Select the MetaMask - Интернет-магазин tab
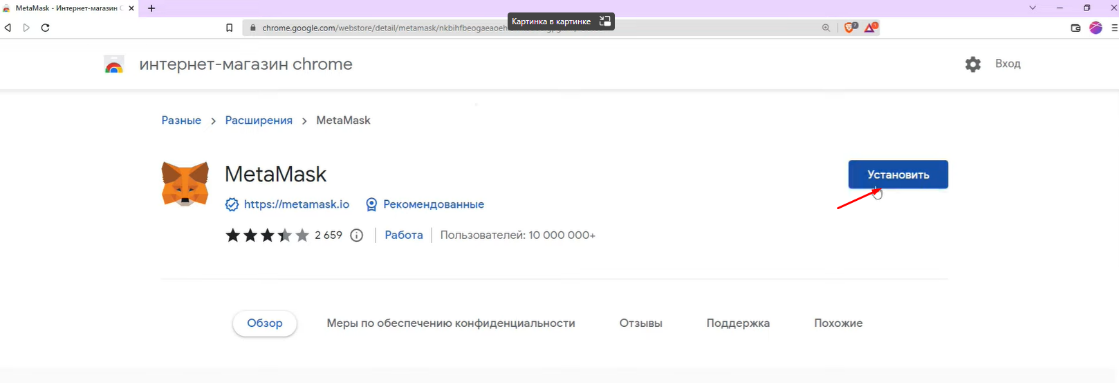Screen dimensions: 1119x383 69,8
